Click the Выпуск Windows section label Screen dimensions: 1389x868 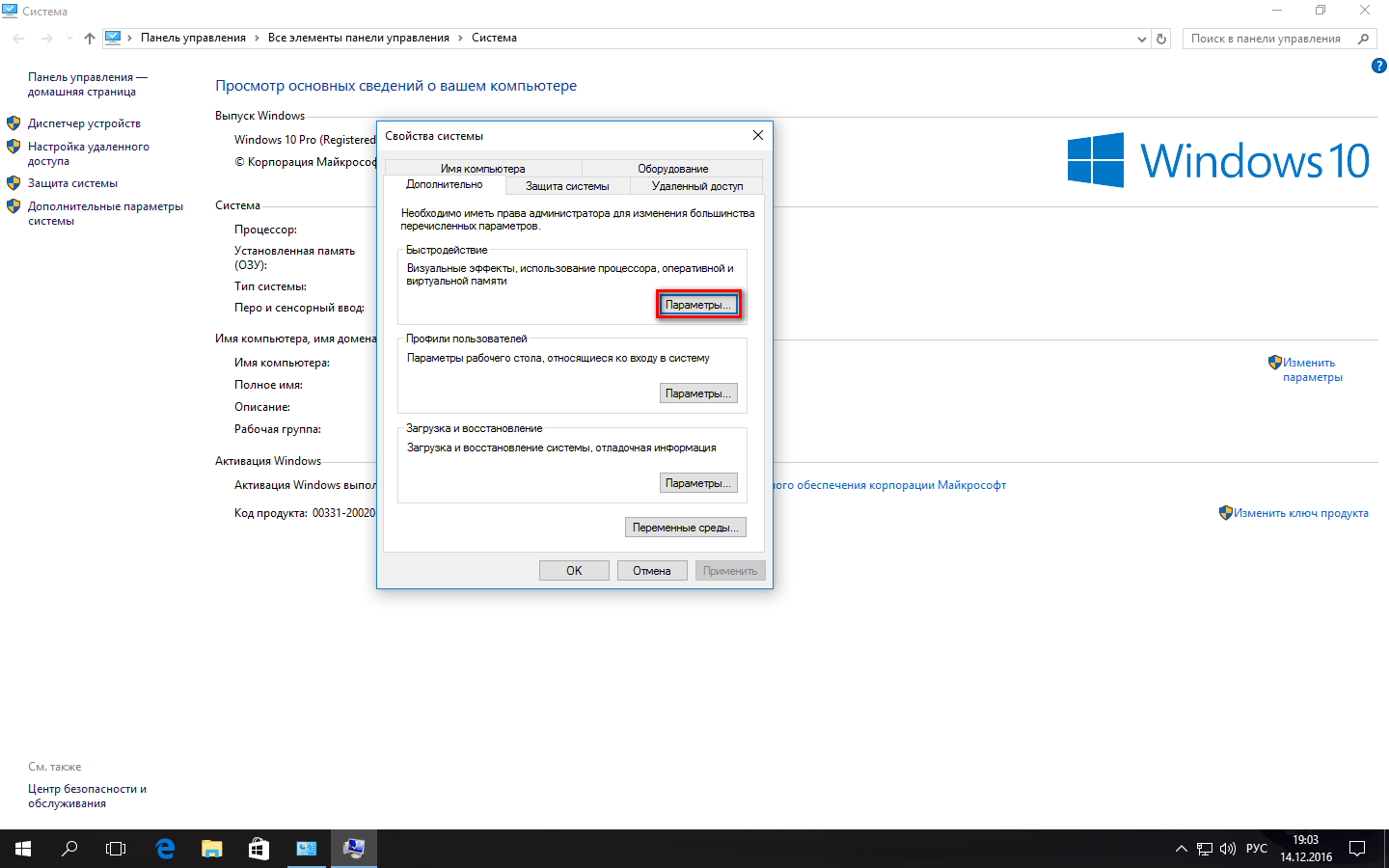pyautogui.click(x=259, y=116)
